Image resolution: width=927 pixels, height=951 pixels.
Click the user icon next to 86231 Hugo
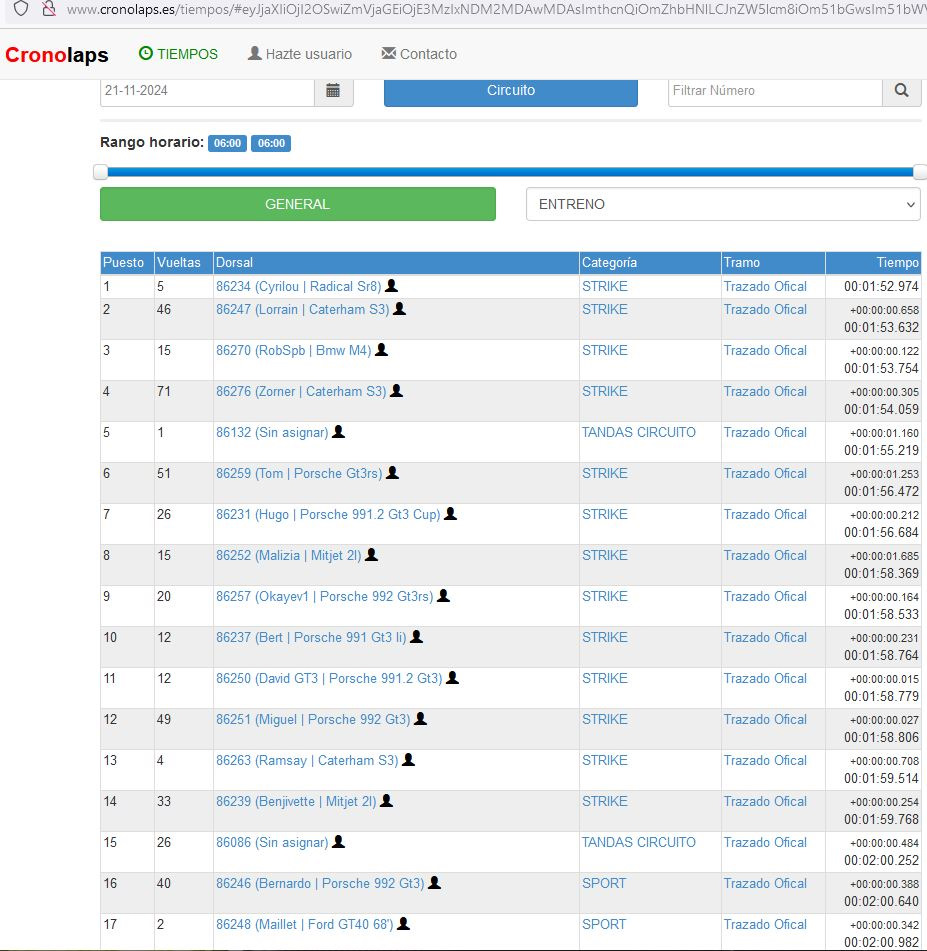coord(450,514)
